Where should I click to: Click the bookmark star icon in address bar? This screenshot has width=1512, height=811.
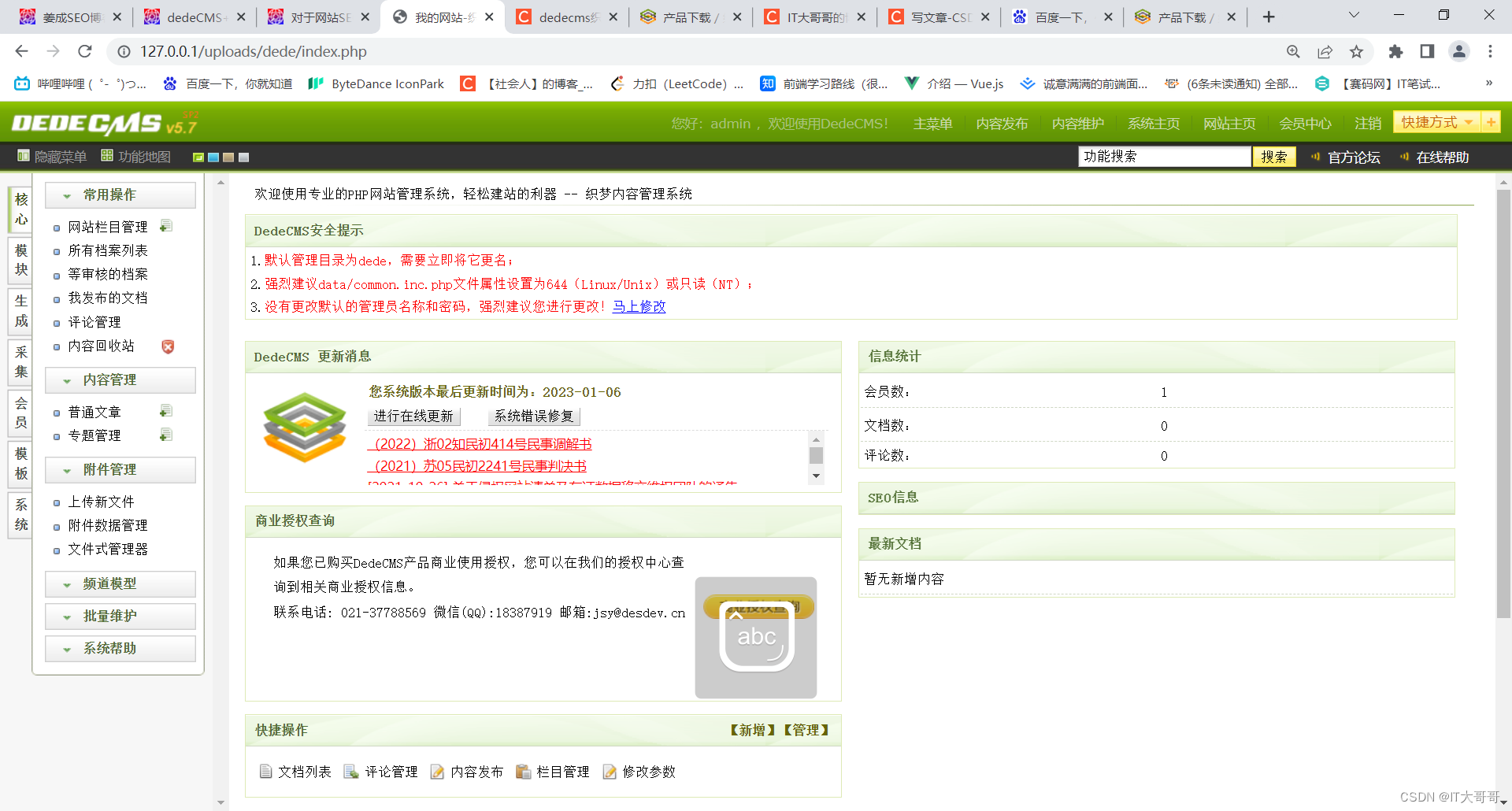(x=1356, y=51)
